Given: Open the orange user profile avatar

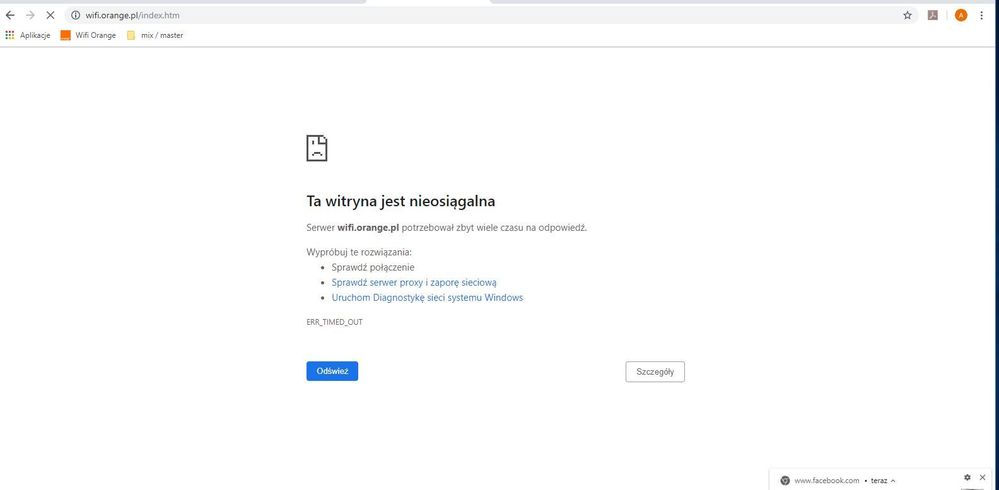Looking at the screenshot, I should [x=961, y=16].
